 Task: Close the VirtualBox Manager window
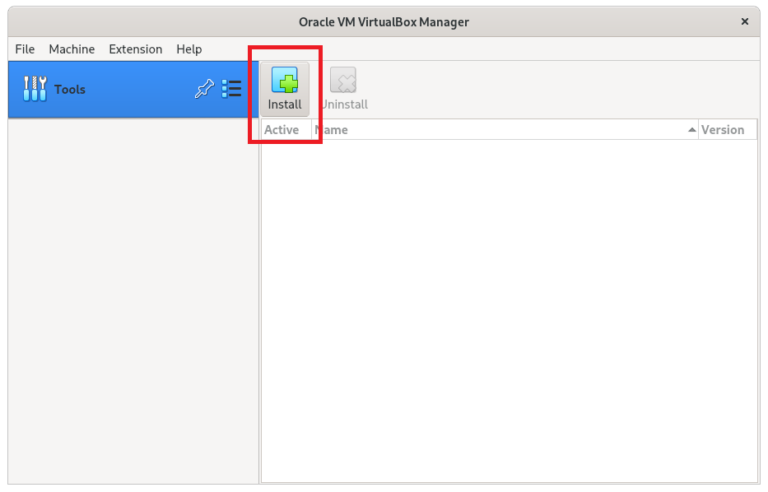(744, 21)
